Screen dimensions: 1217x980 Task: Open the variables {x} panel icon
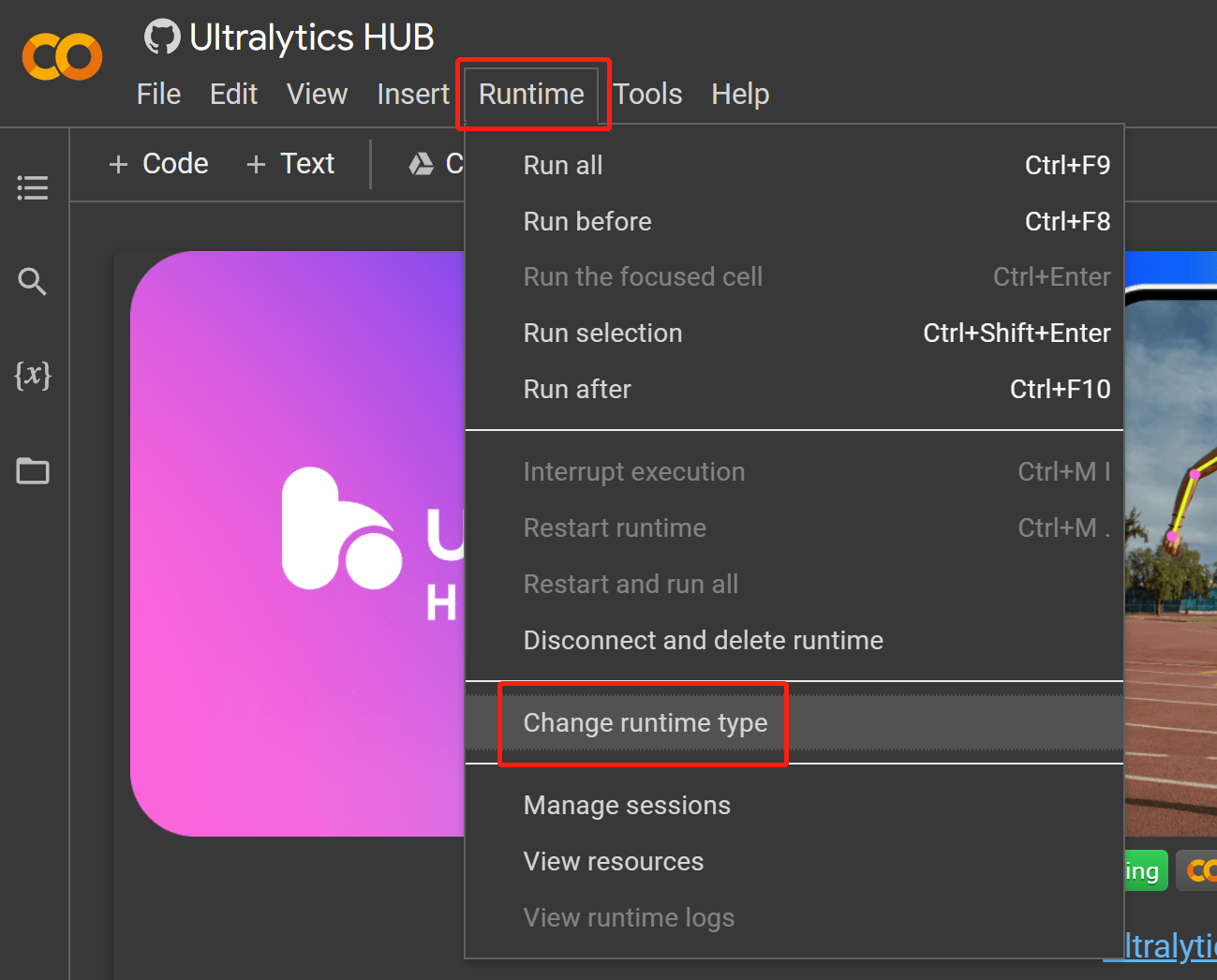click(33, 375)
